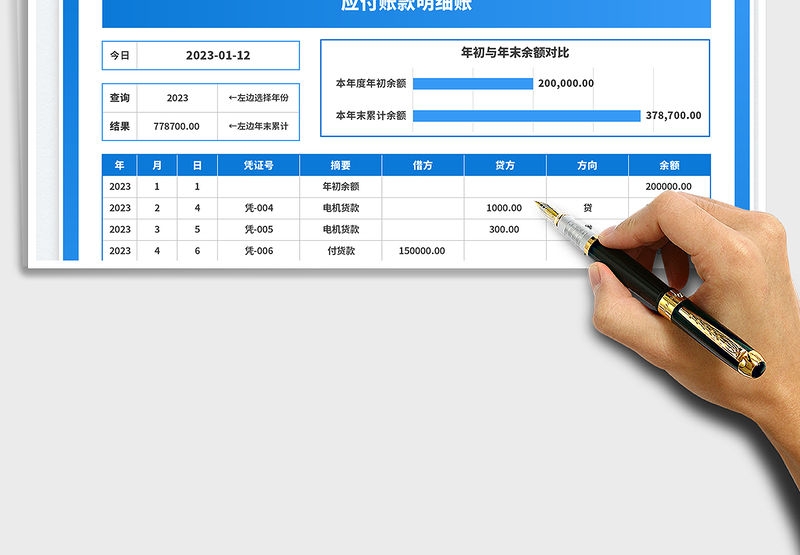Click the 摘要 column header
Image resolution: width=800 pixels, height=555 pixels.
(341, 165)
